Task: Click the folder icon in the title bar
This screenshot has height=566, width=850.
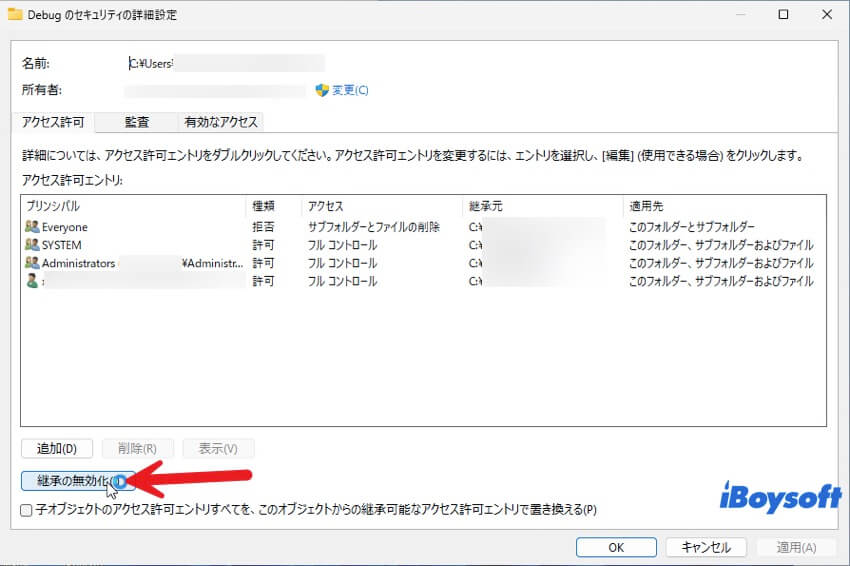Action: [15, 14]
